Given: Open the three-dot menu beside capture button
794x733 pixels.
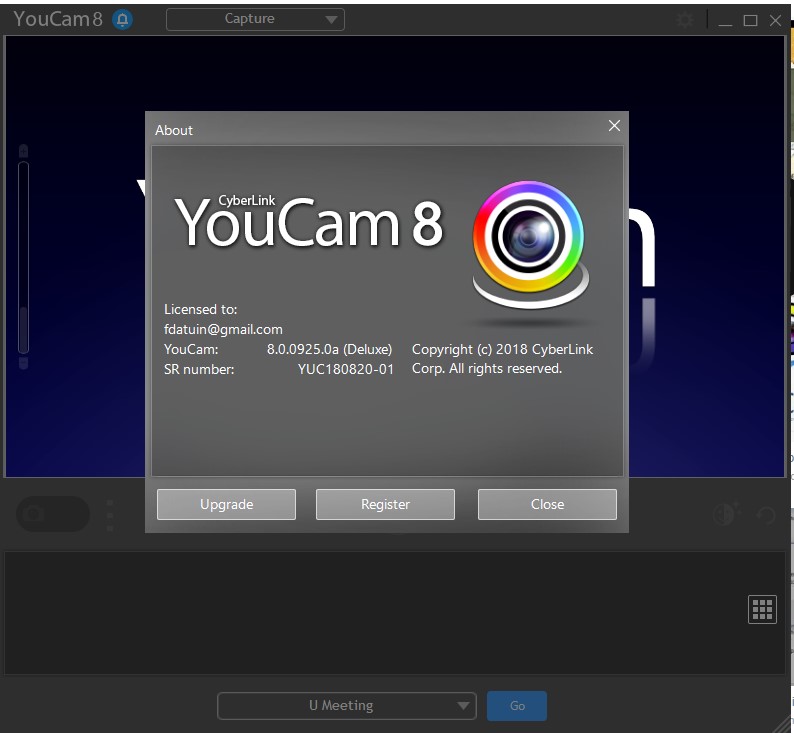Looking at the screenshot, I should pos(110,516).
